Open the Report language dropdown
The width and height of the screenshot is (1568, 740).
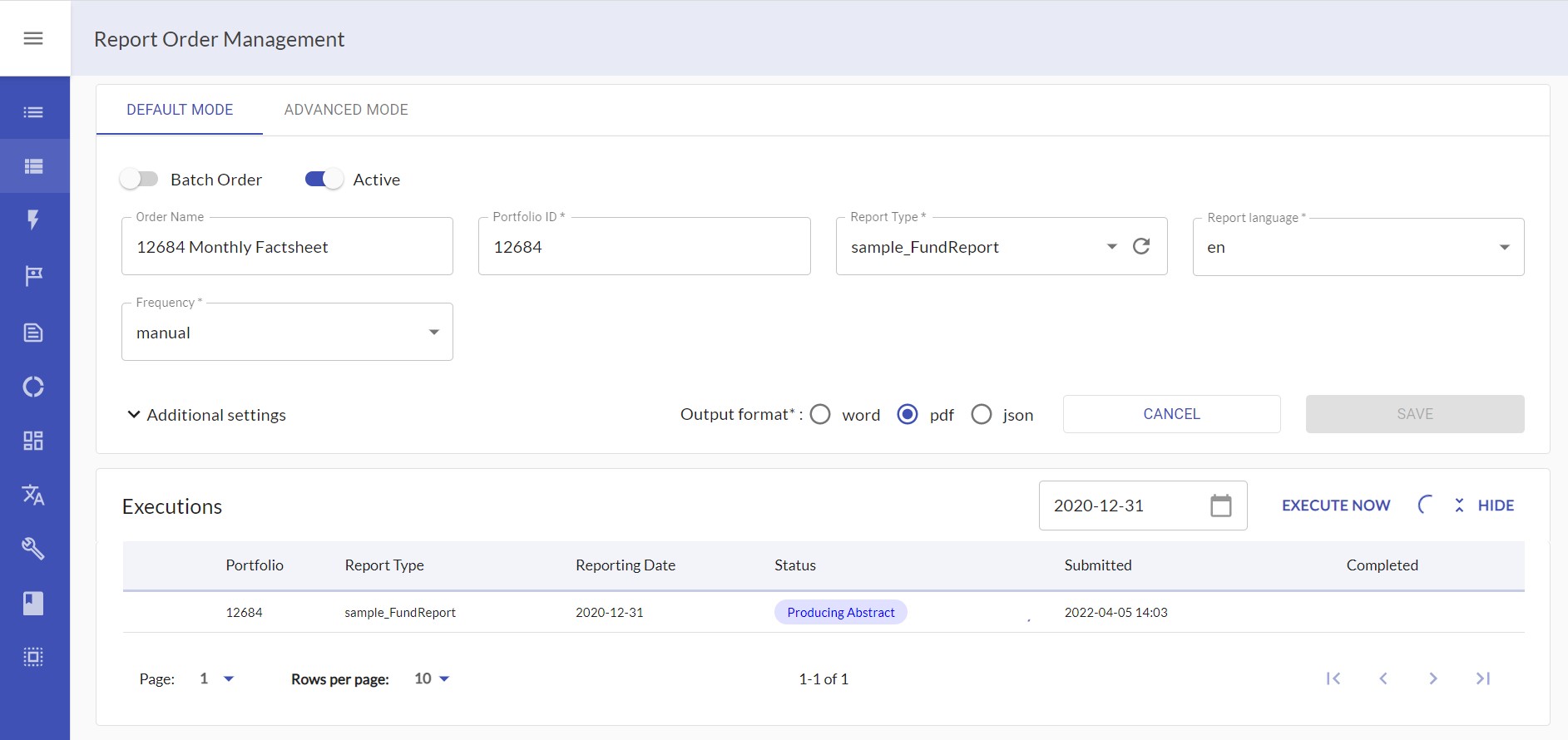click(x=1358, y=248)
